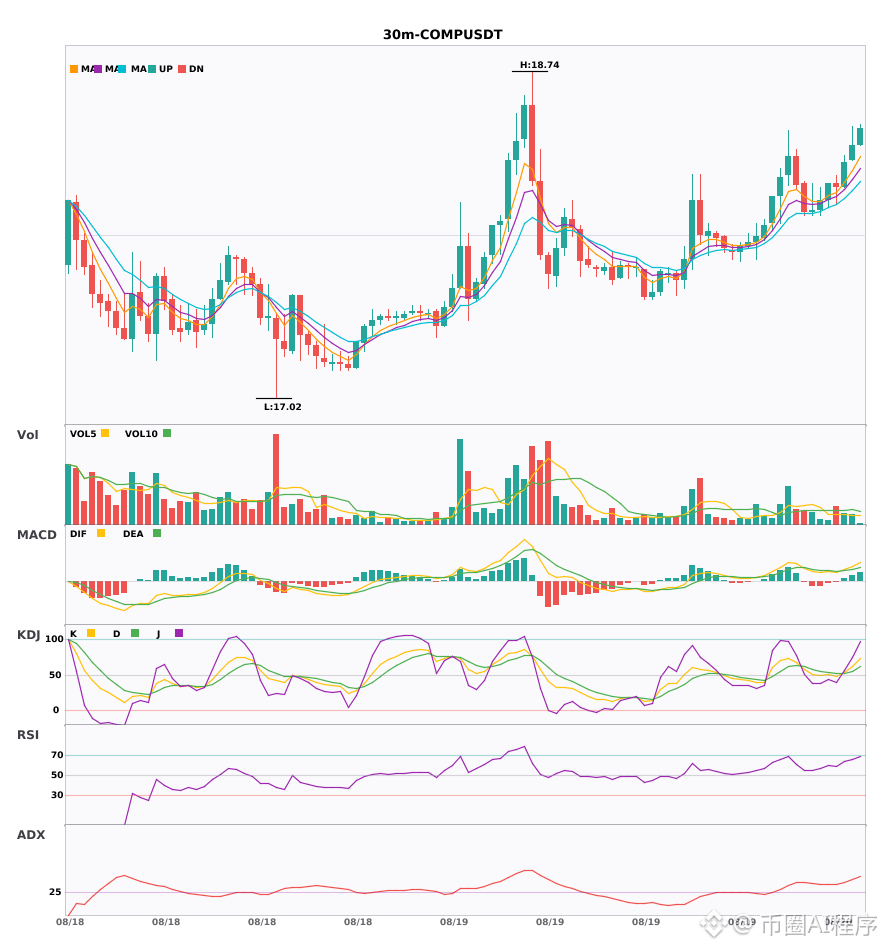Select the MACD panel label

point(36,535)
